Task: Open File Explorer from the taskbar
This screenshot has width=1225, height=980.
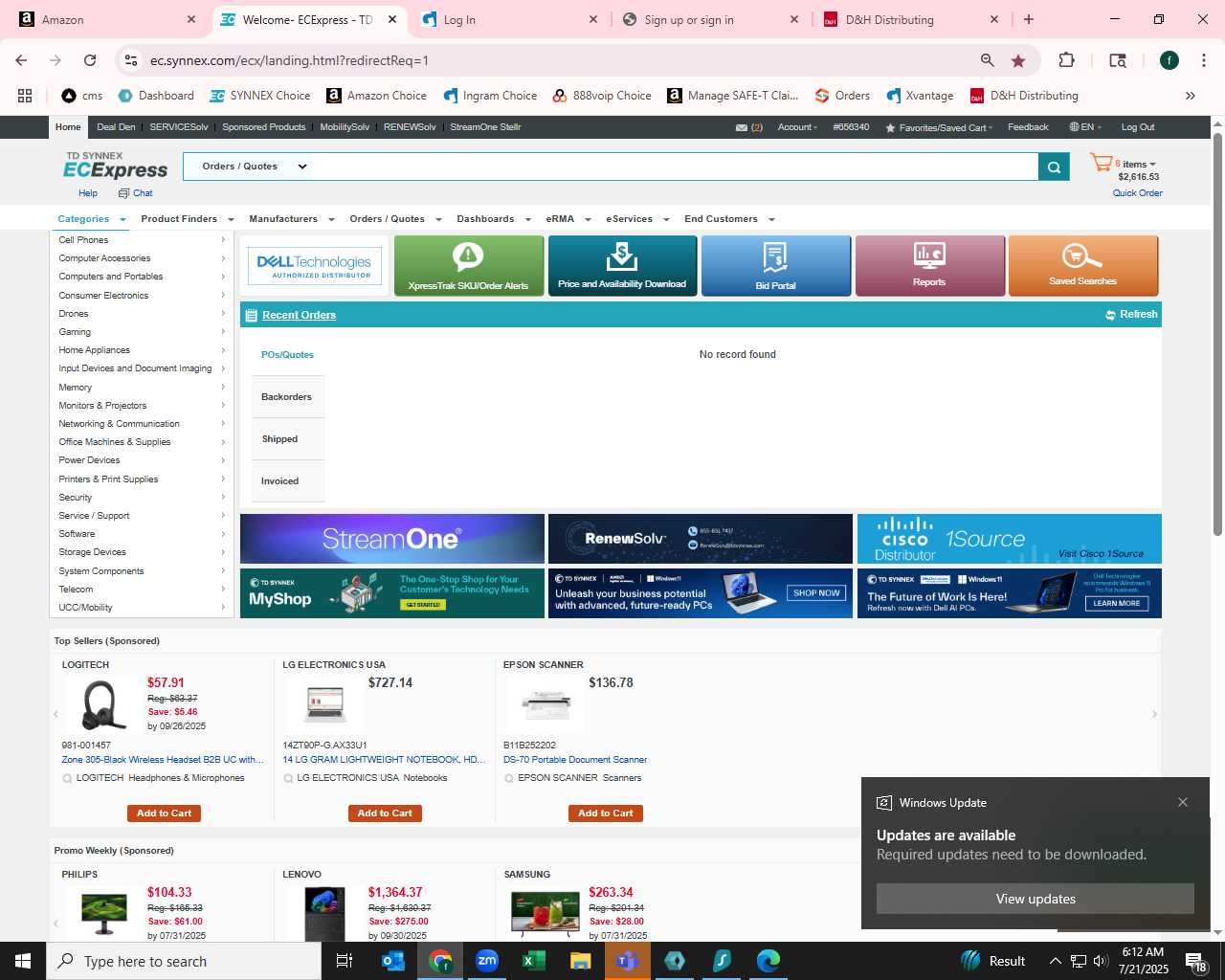Action: [x=581, y=961]
